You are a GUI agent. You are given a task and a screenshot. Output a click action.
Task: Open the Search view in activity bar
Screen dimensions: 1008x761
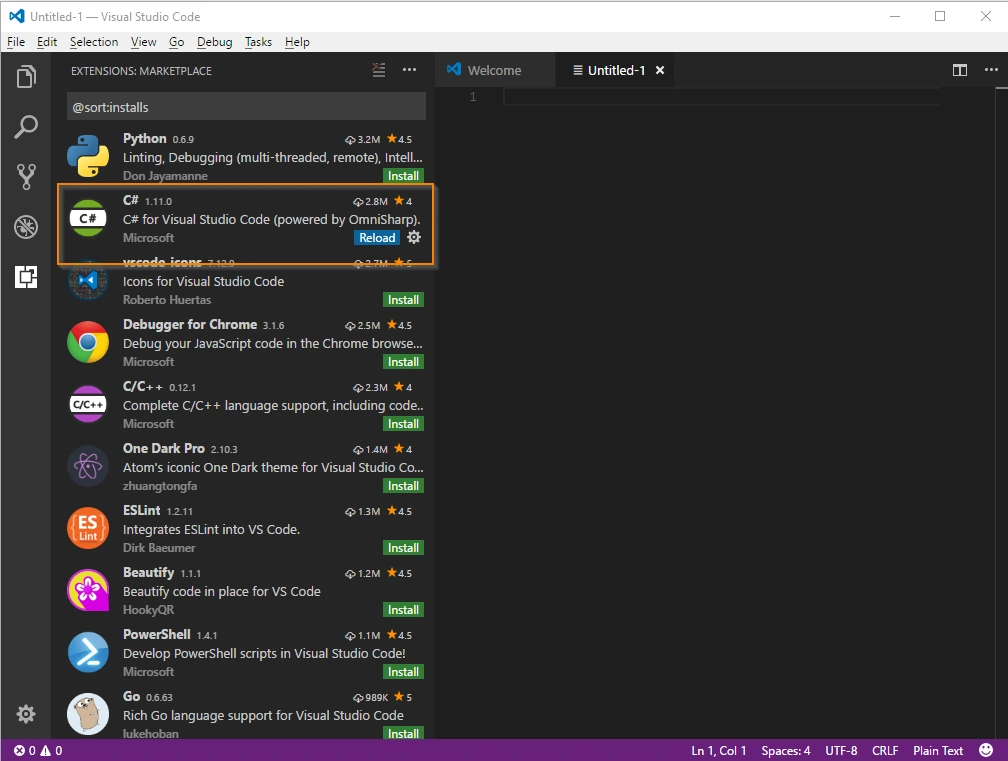[x=26, y=127]
